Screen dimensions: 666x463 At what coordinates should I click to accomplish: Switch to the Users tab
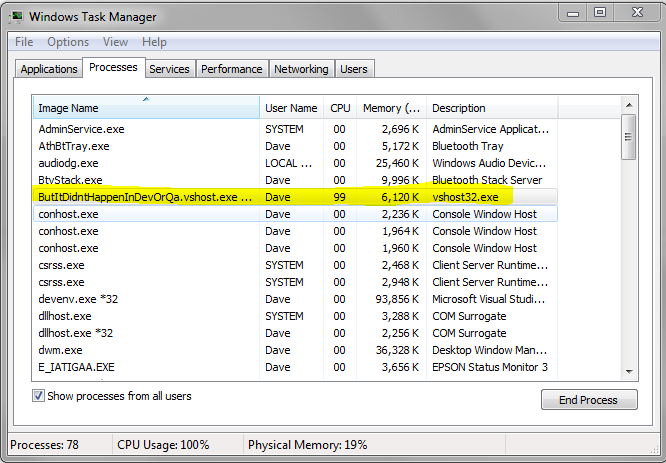click(x=354, y=69)
